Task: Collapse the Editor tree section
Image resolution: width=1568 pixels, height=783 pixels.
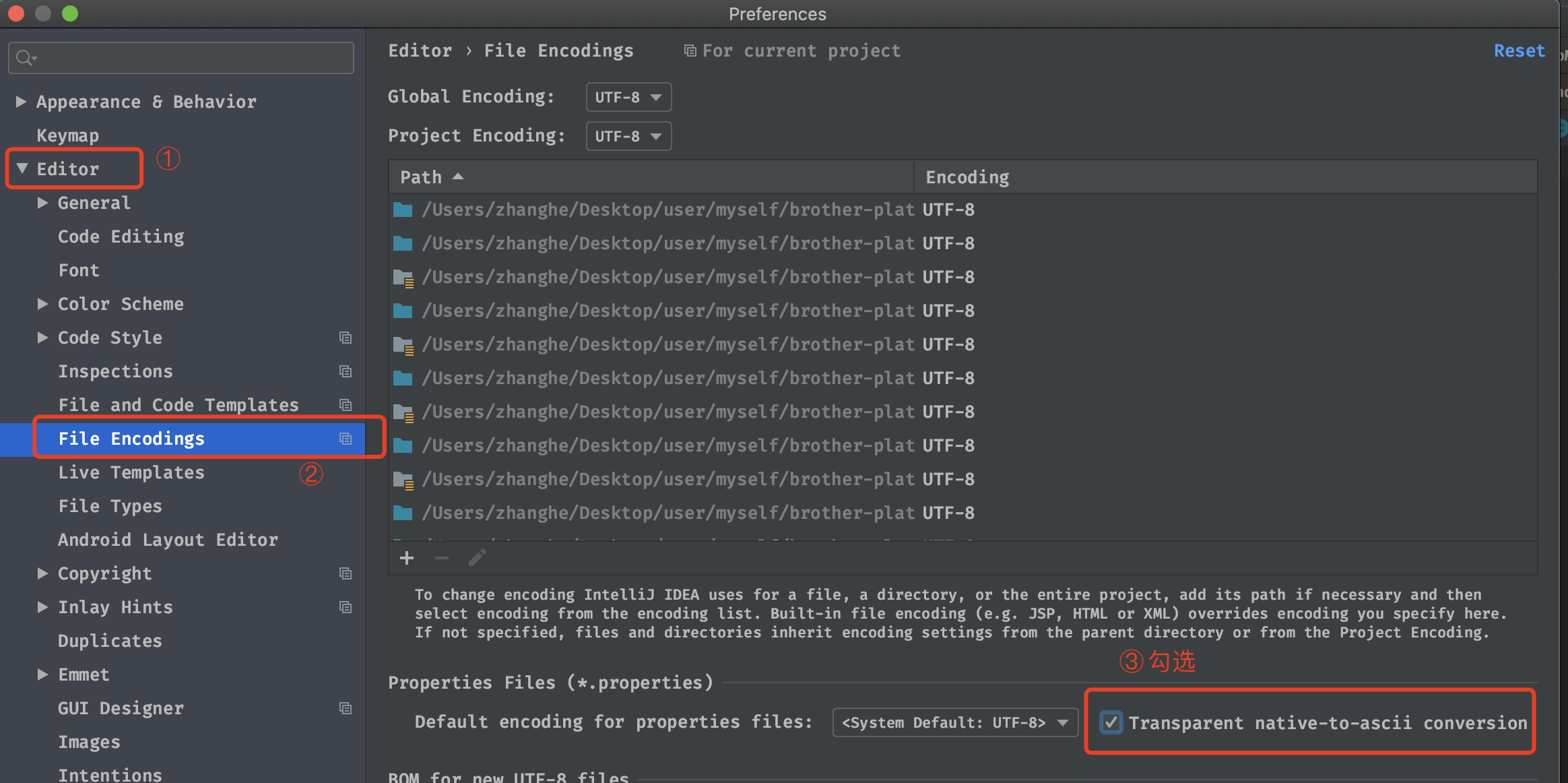Action: [x=22, y=168]
